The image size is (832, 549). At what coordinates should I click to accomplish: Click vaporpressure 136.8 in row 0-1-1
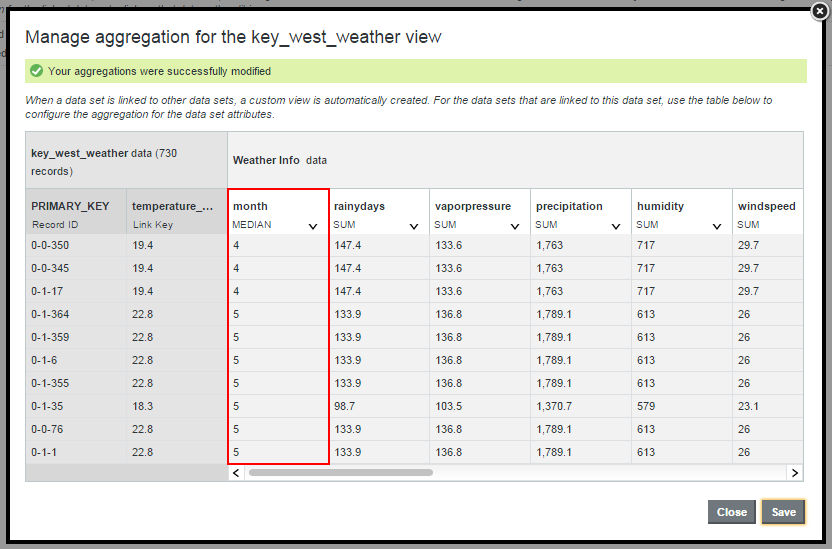[x=448, y=452]
